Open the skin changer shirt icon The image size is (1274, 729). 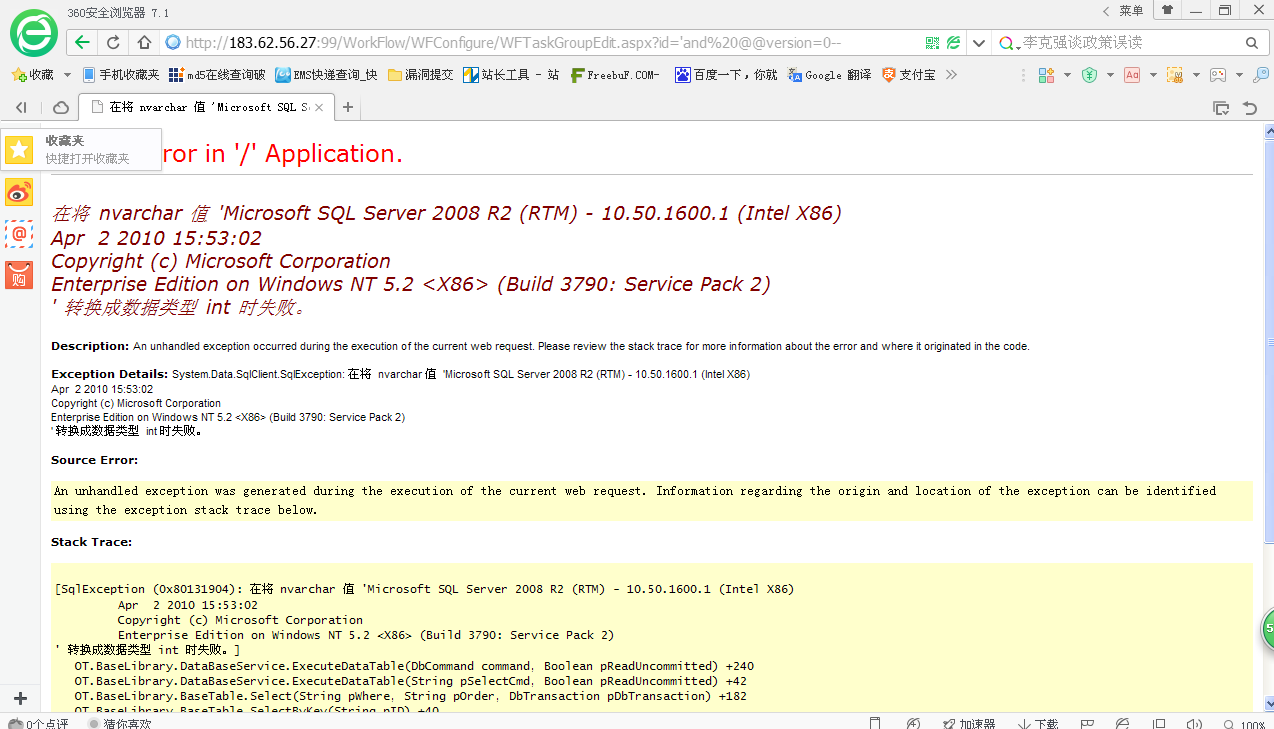(x=1167, y=10)
